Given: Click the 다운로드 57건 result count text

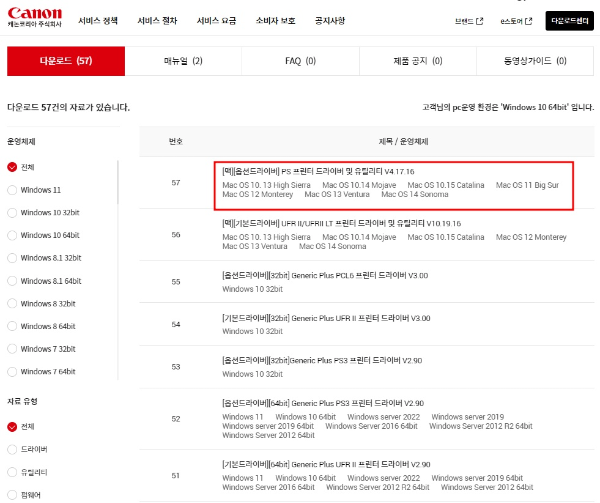Looking at the screenshot, I should click(x=68, y=107).
